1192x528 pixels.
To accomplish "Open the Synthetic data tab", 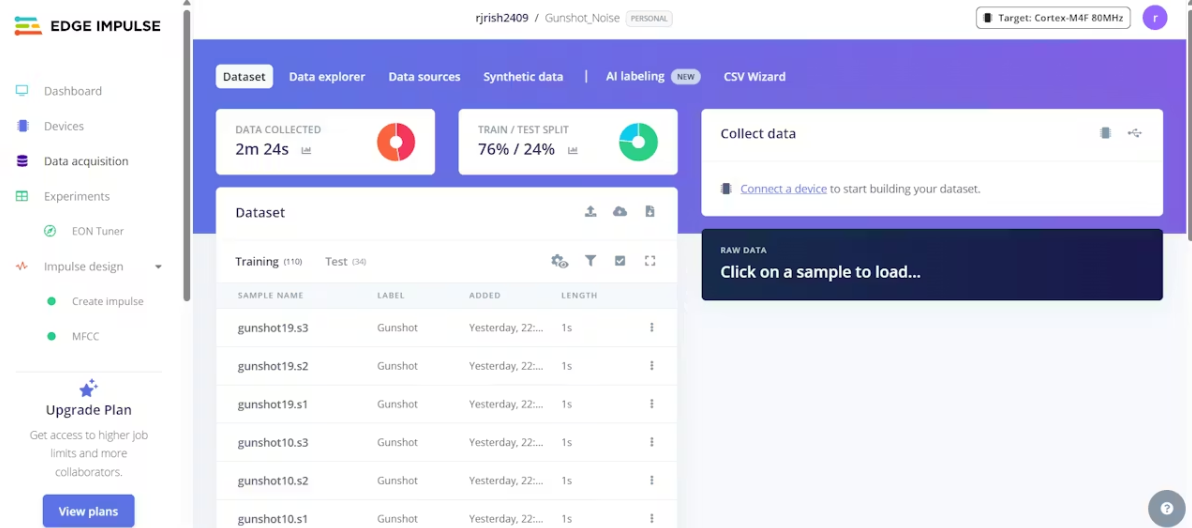I will pyautogui.click(x=523, y=77).
